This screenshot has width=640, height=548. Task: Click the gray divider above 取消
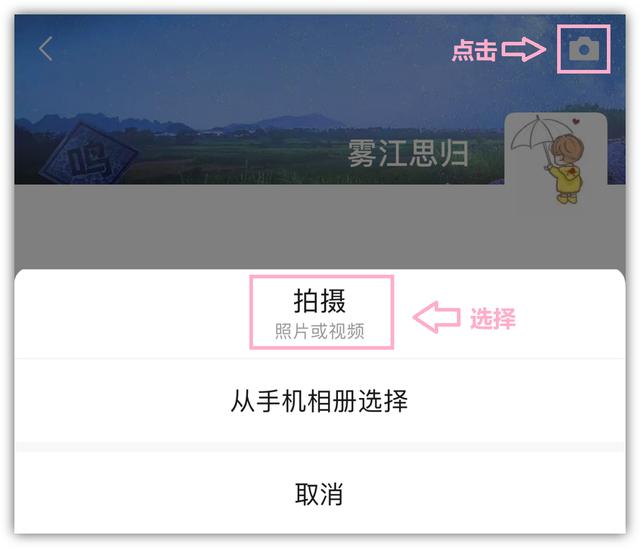tap(320, 447)
